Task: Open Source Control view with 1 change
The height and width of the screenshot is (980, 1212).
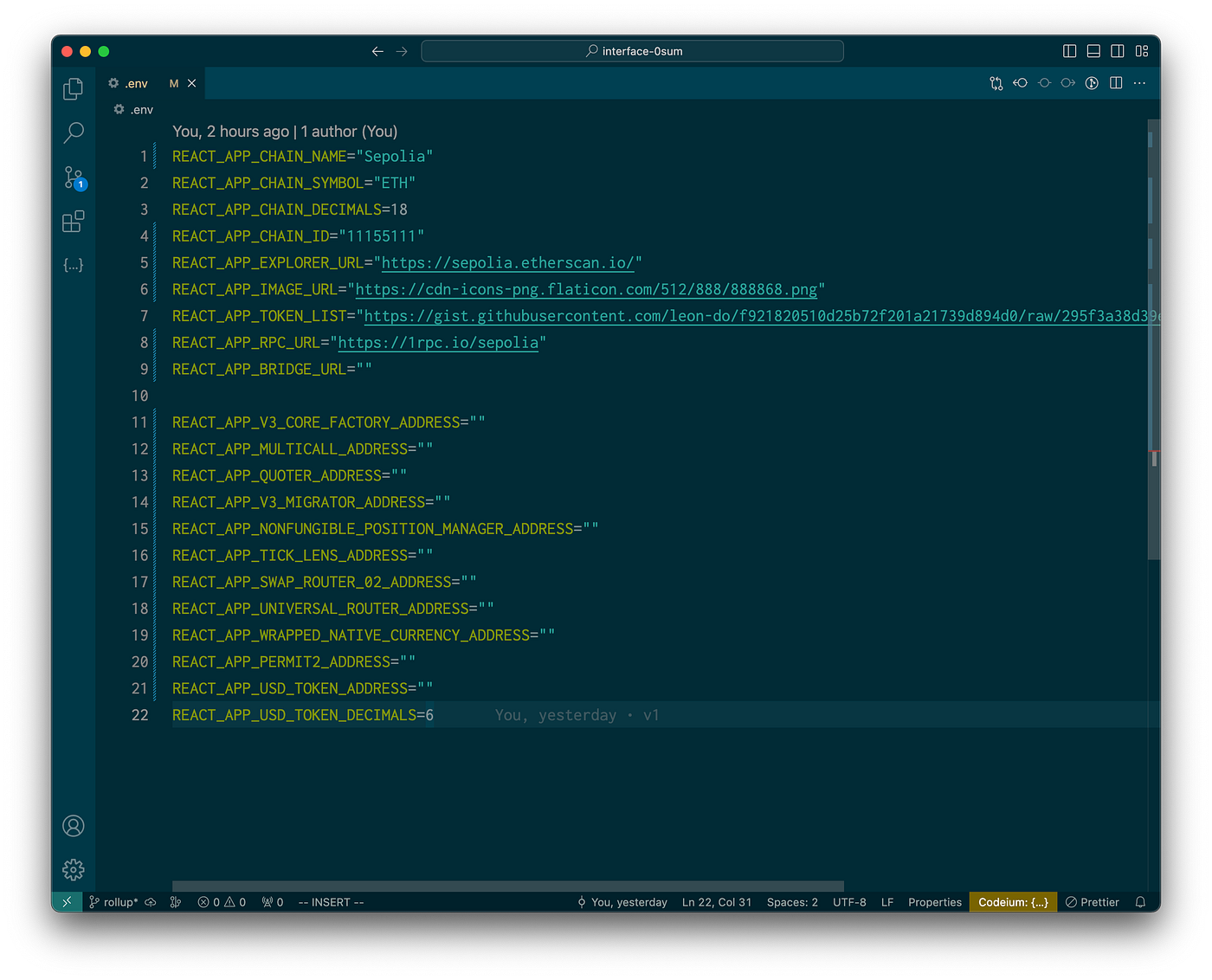Action: (74, 177)
